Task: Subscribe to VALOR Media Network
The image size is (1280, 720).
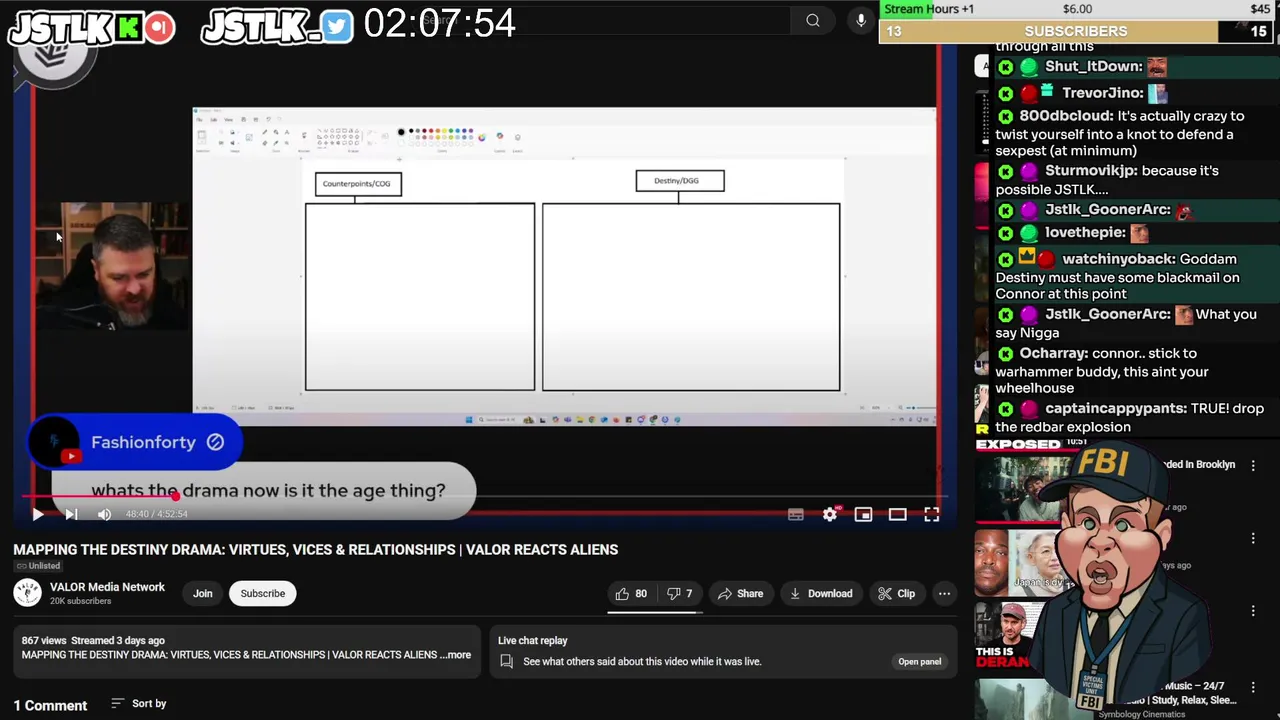Action: point(263,594)
